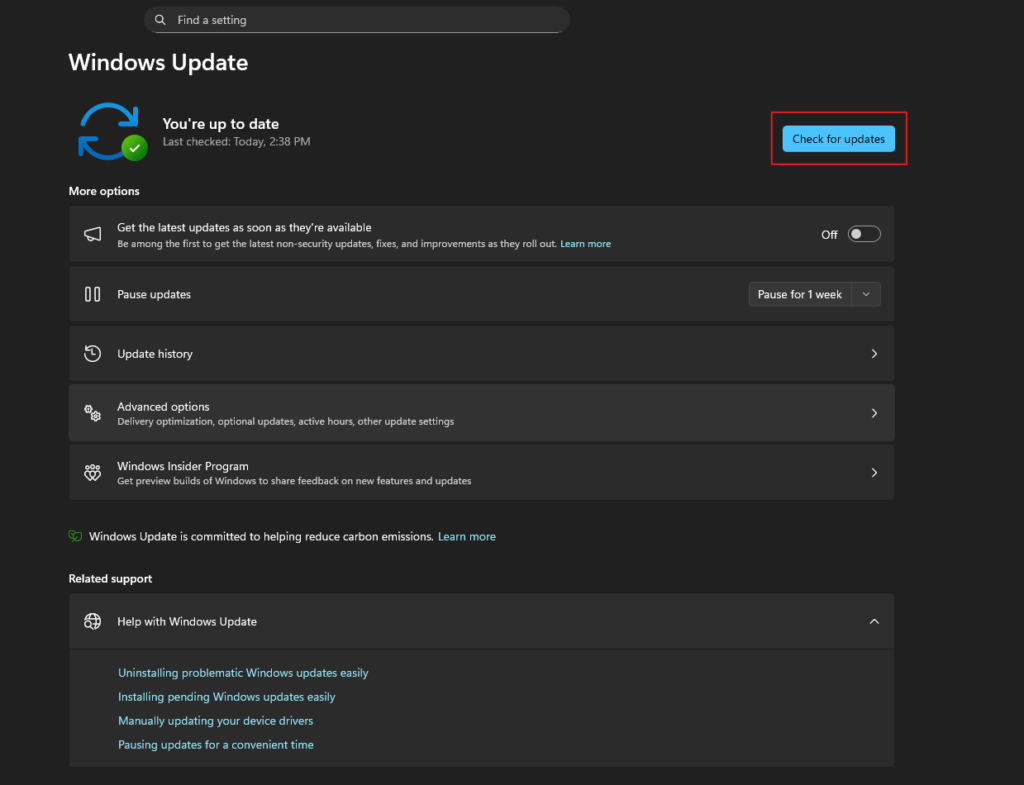
Task: Click the Windows Insider Program icon
Action: point(92,472)
